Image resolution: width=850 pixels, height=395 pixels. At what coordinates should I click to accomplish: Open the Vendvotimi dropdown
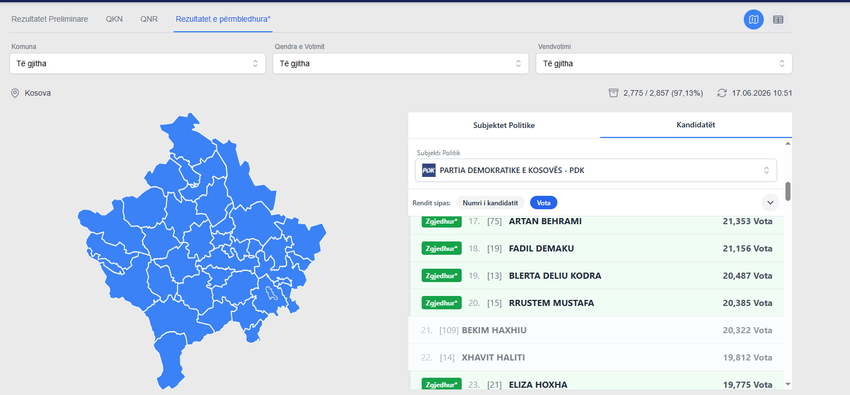[x=664, y=63]
